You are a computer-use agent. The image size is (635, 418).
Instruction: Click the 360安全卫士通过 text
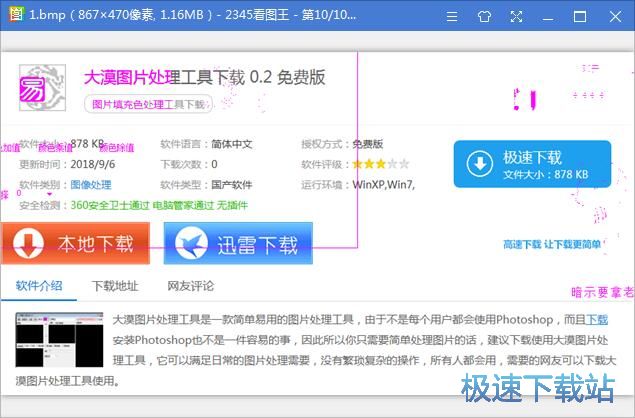point(110,205)
